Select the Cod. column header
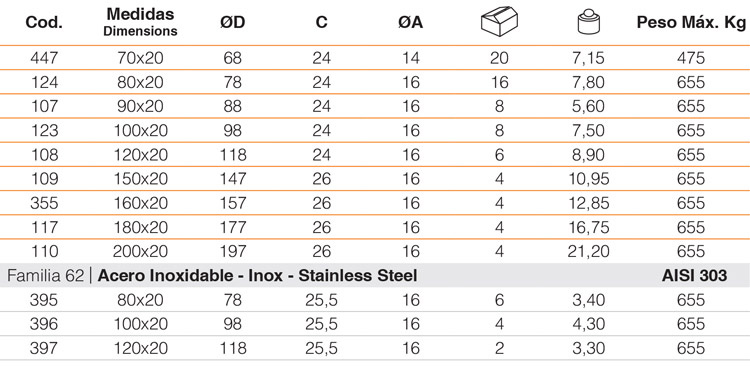This screenshot has height=375, width=750. [44, 22]
